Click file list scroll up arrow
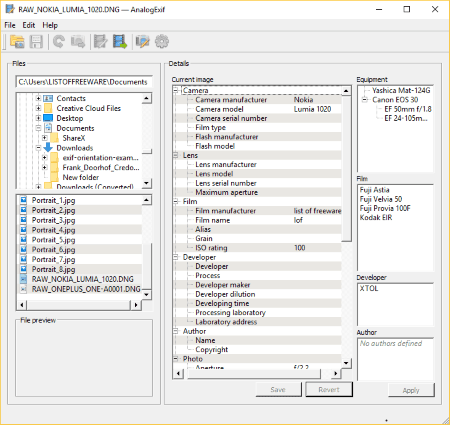 point(146,200)
